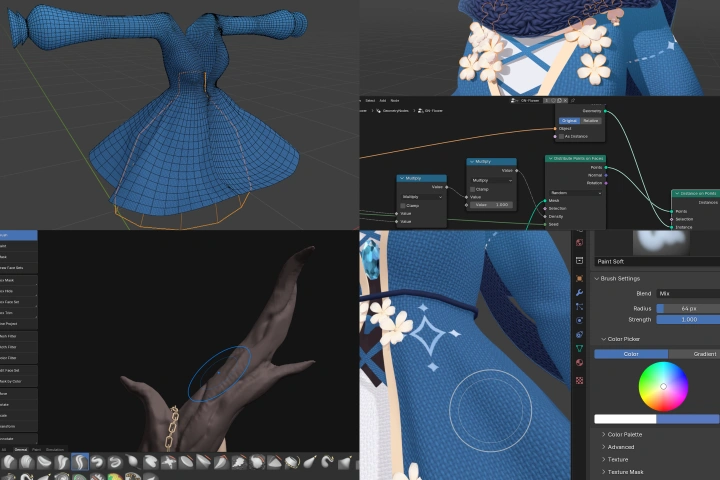The image size is (720, 480).
Task: Toggle the pin icon in node editor header
Action: tap(573, 101)
